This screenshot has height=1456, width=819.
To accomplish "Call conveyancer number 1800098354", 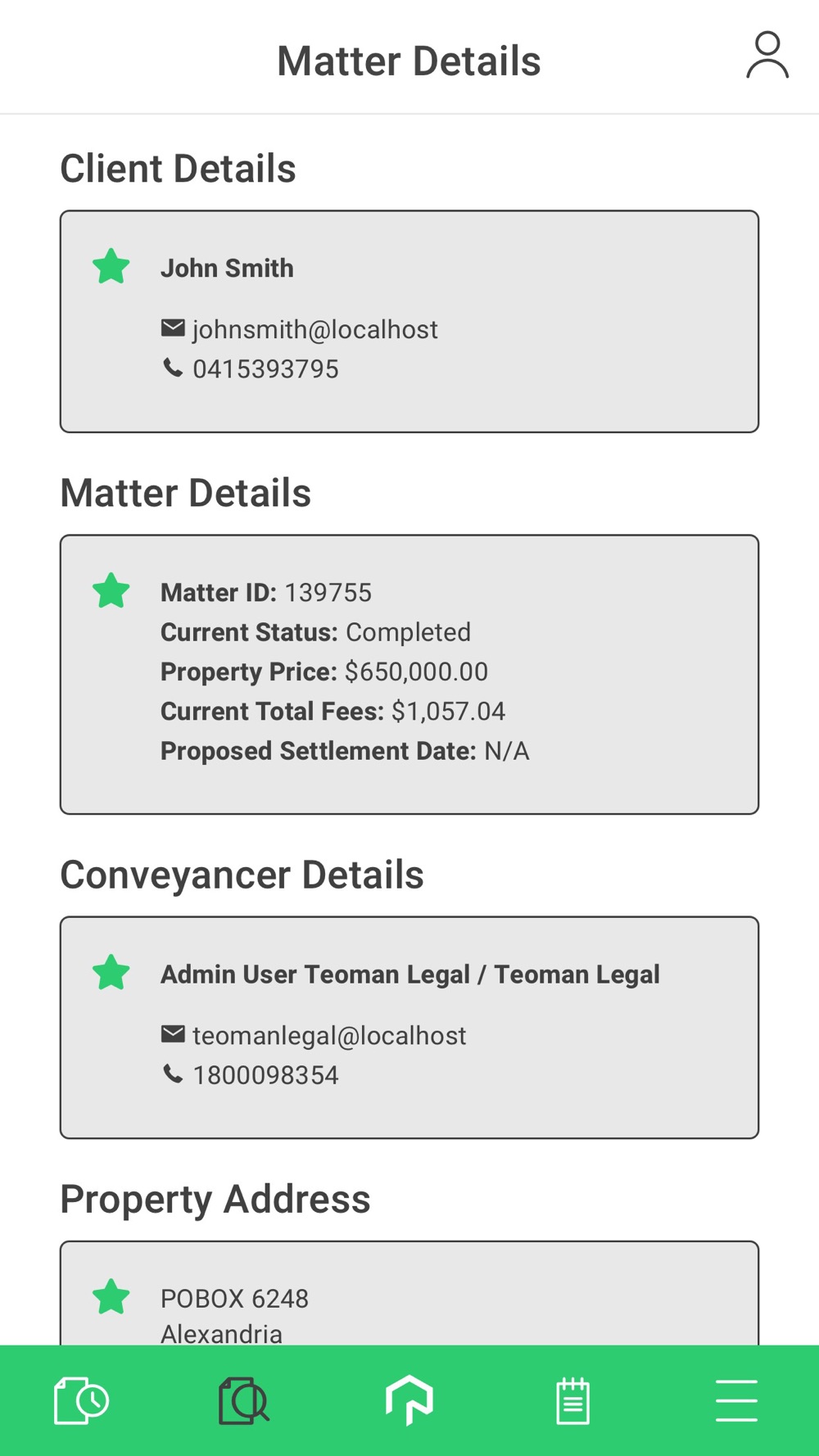I will click(x=265, y=1075).
